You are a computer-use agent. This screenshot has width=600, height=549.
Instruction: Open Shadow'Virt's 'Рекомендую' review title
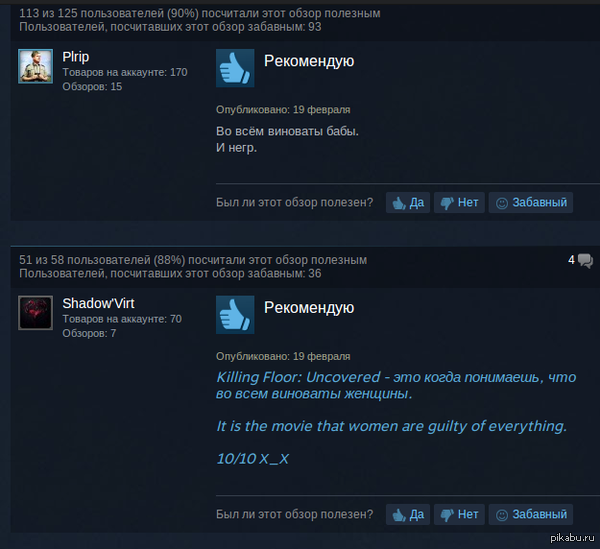(x=309, y=308)
